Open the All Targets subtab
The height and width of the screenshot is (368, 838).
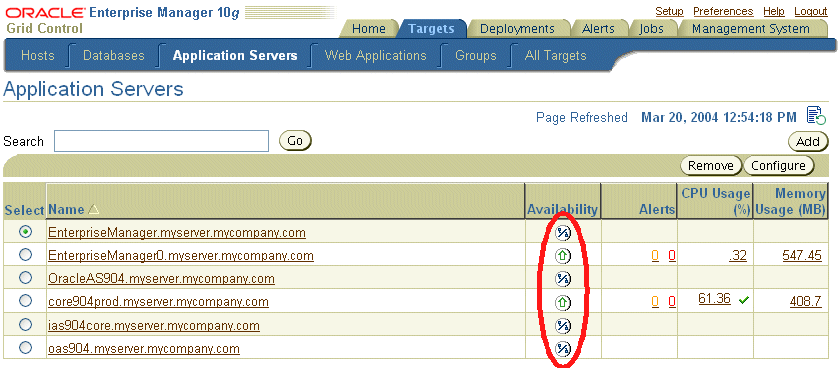(555, 56)
